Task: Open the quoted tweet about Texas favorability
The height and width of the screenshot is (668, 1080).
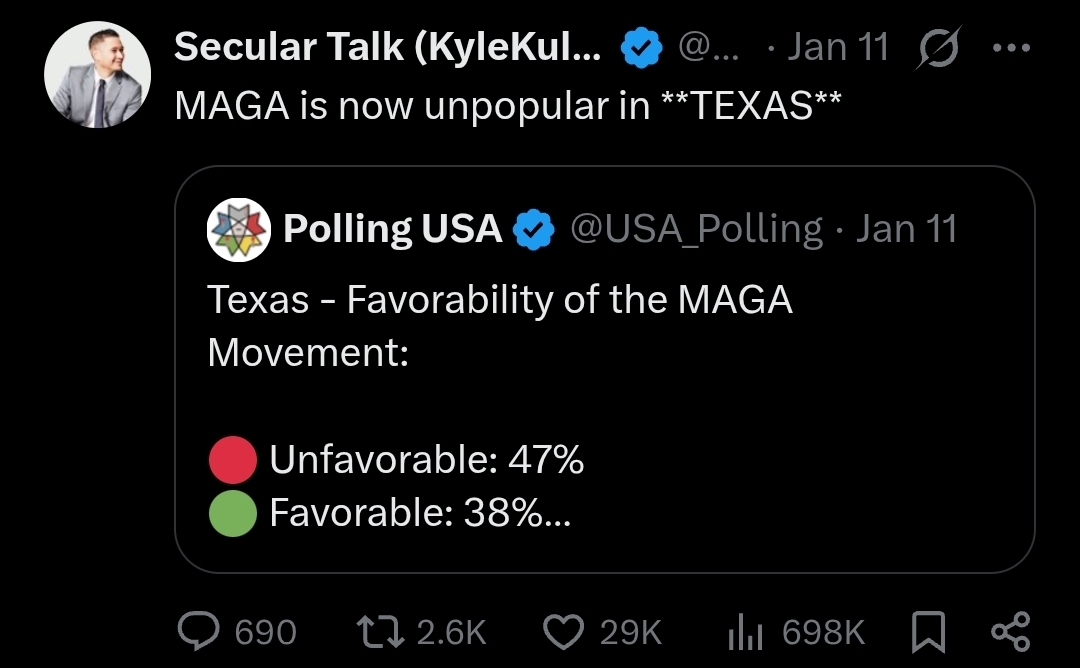Action: click(x=604, y=400)
